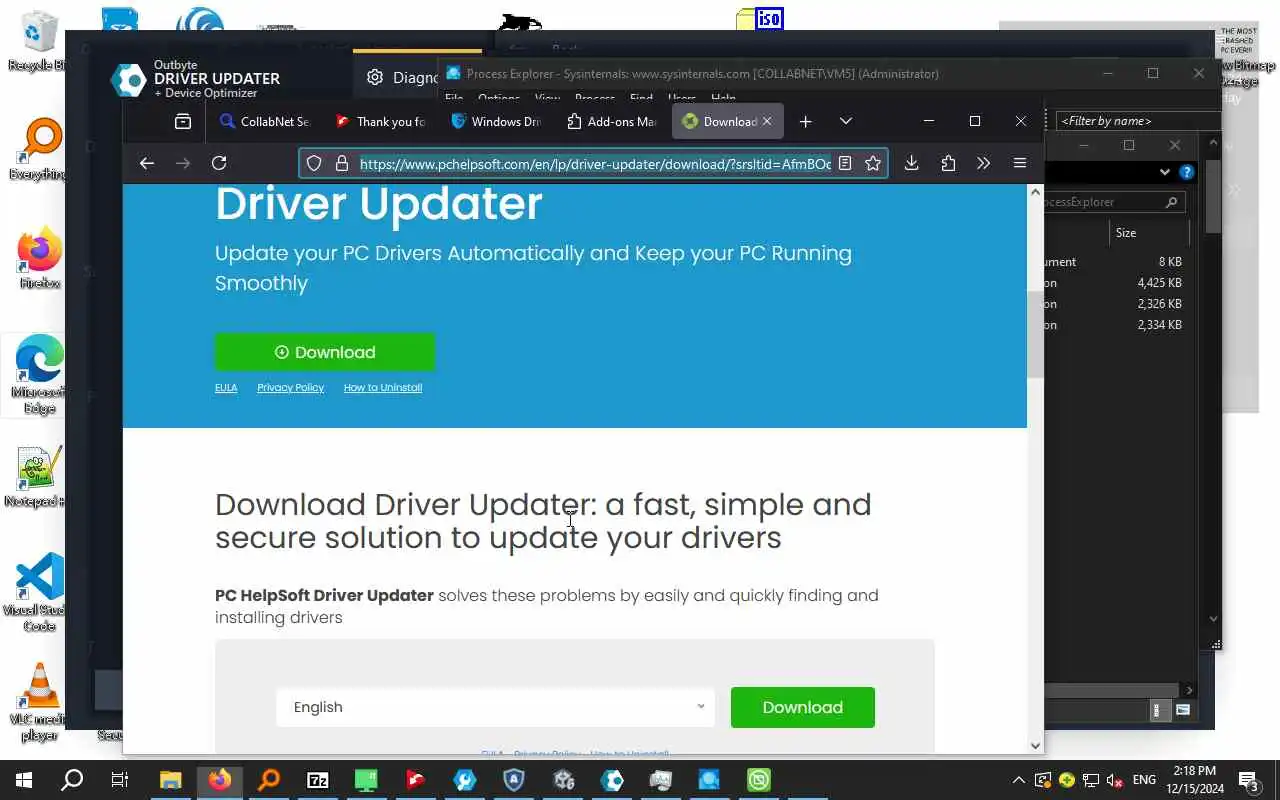
Task: Open taskbar search magnifier
Action: coord(72,780)
